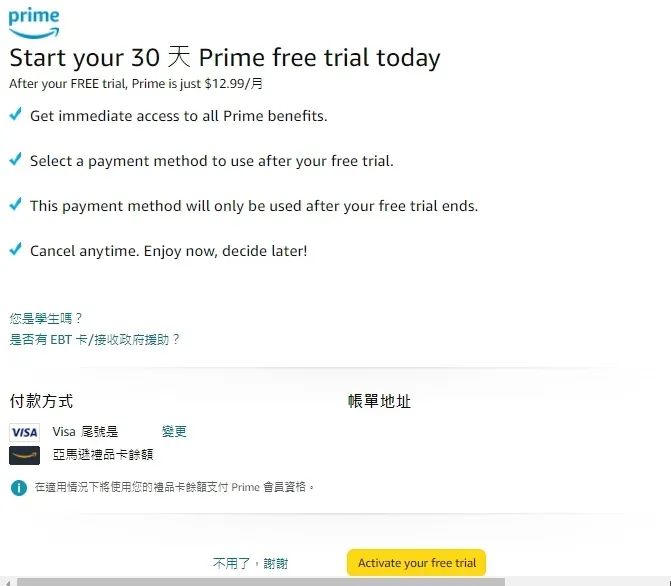The height and width of the screenshot is (586, 671).
Task: Click the horizontal scrollbar at bottom
Action: coord(260,581)
